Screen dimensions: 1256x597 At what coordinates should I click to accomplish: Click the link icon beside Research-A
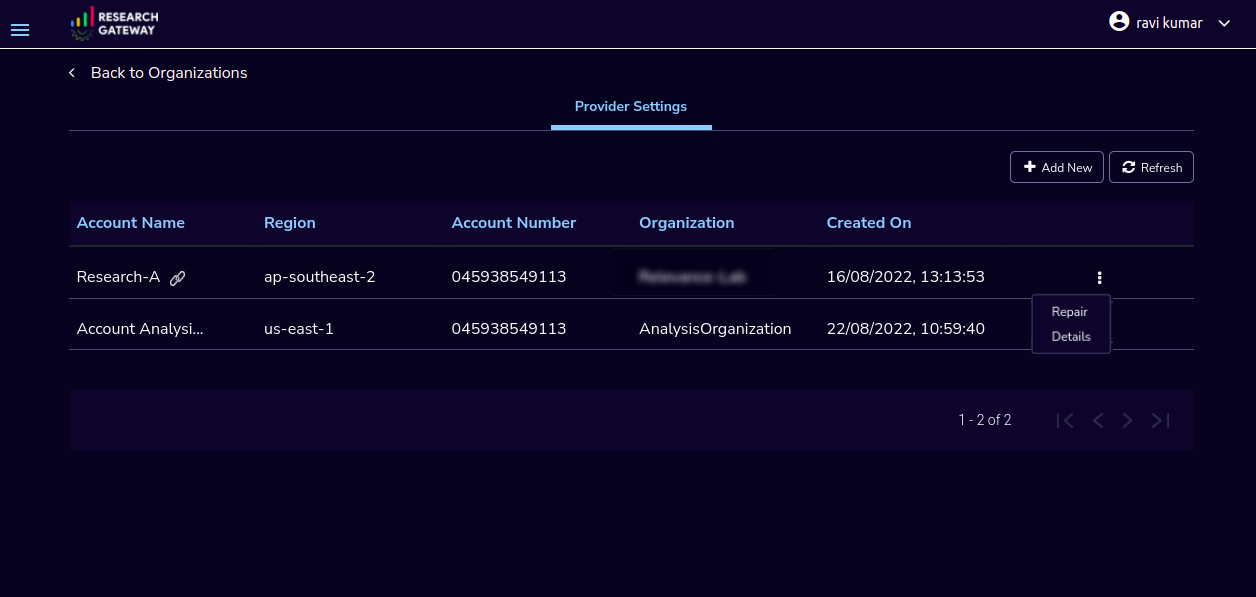click(178, 278)
